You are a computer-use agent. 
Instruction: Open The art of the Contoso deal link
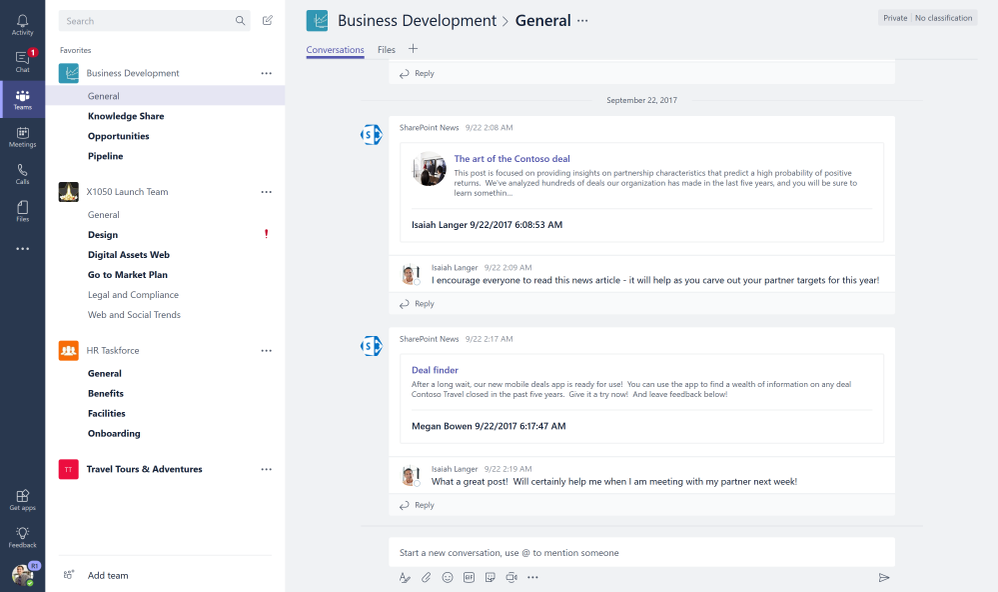point(512,159)
